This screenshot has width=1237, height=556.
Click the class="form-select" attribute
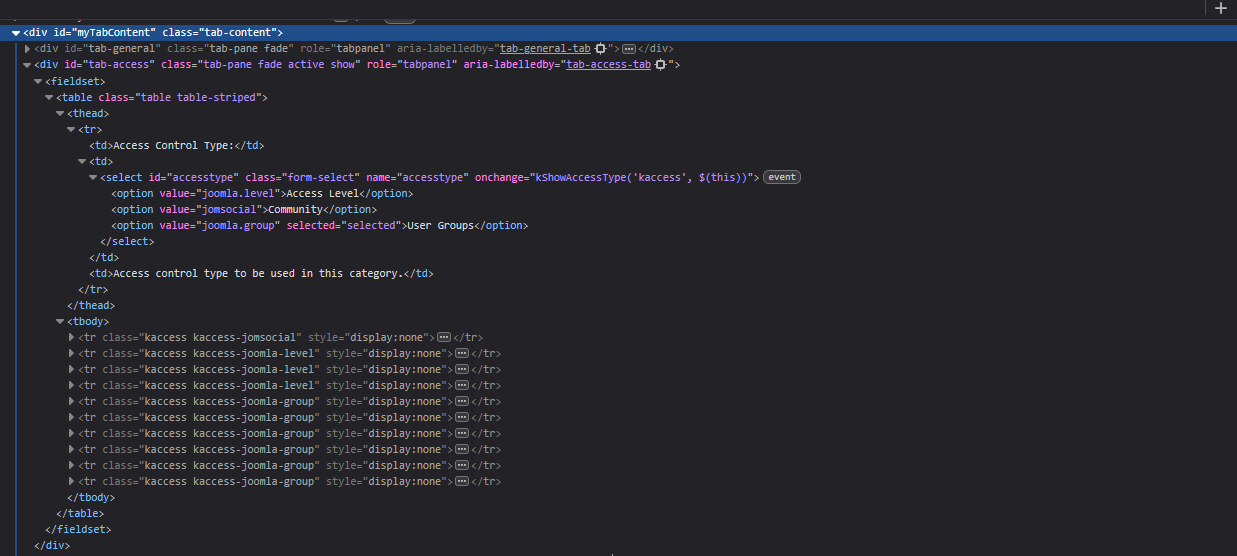[x=302, y=177]
